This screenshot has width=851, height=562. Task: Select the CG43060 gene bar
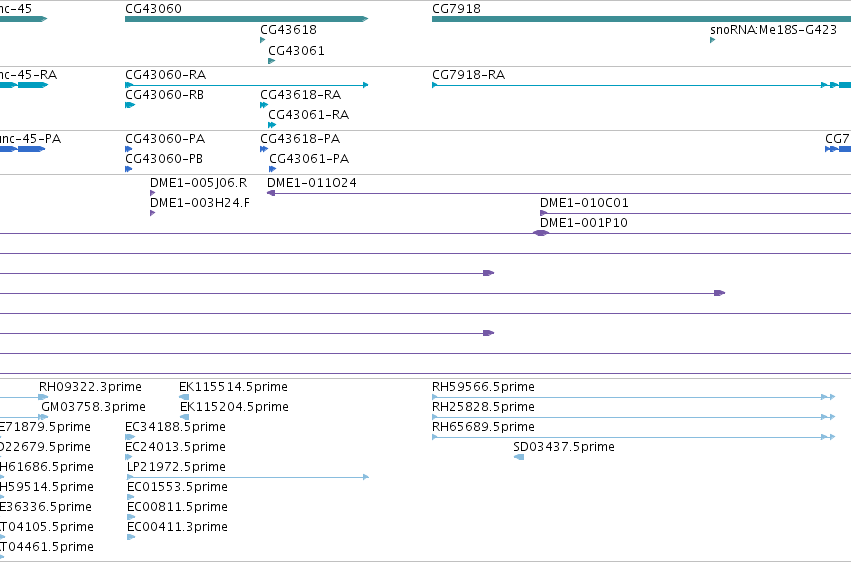(246, 19)
